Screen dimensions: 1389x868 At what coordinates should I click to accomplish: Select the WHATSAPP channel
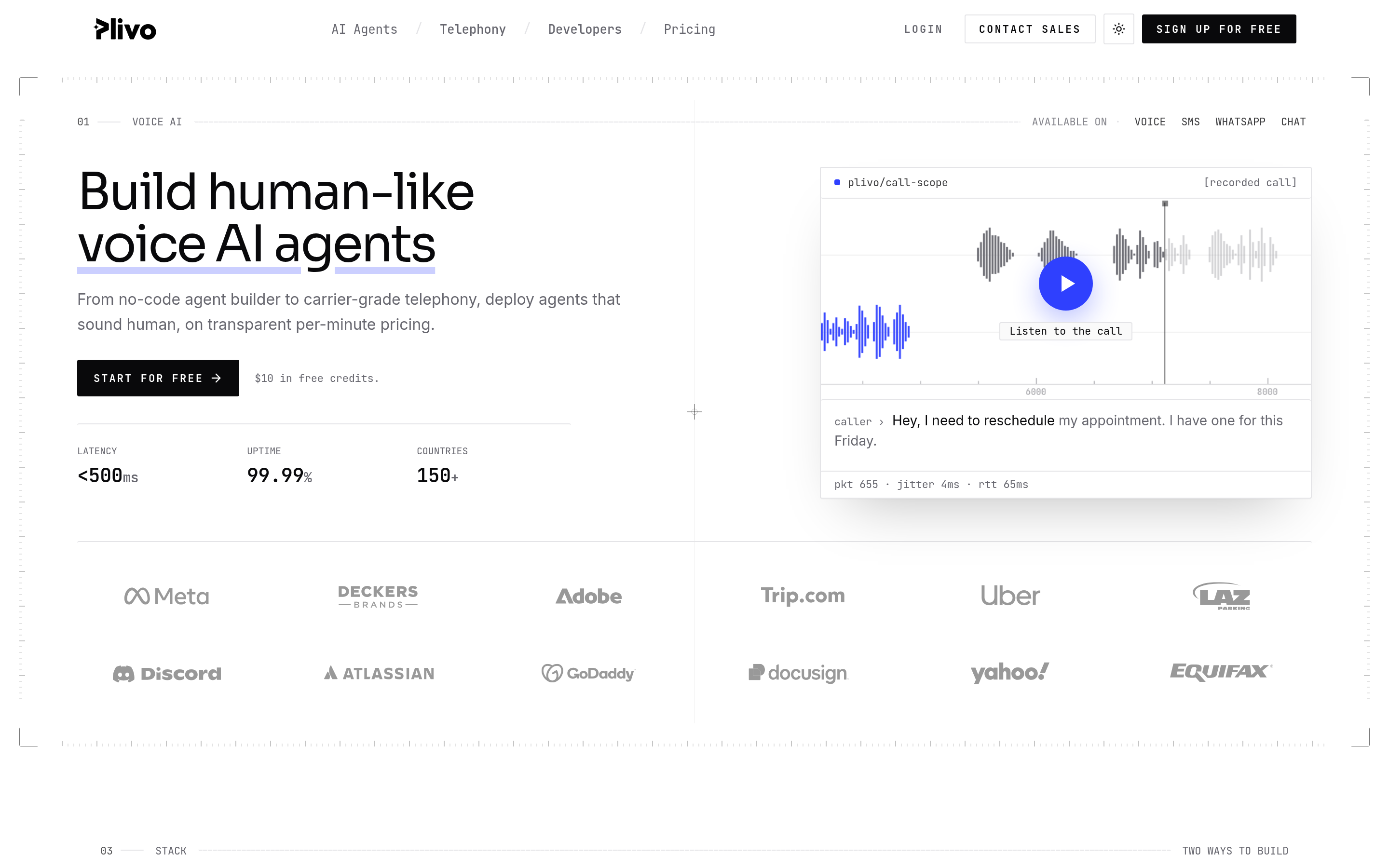[1240, 122]
